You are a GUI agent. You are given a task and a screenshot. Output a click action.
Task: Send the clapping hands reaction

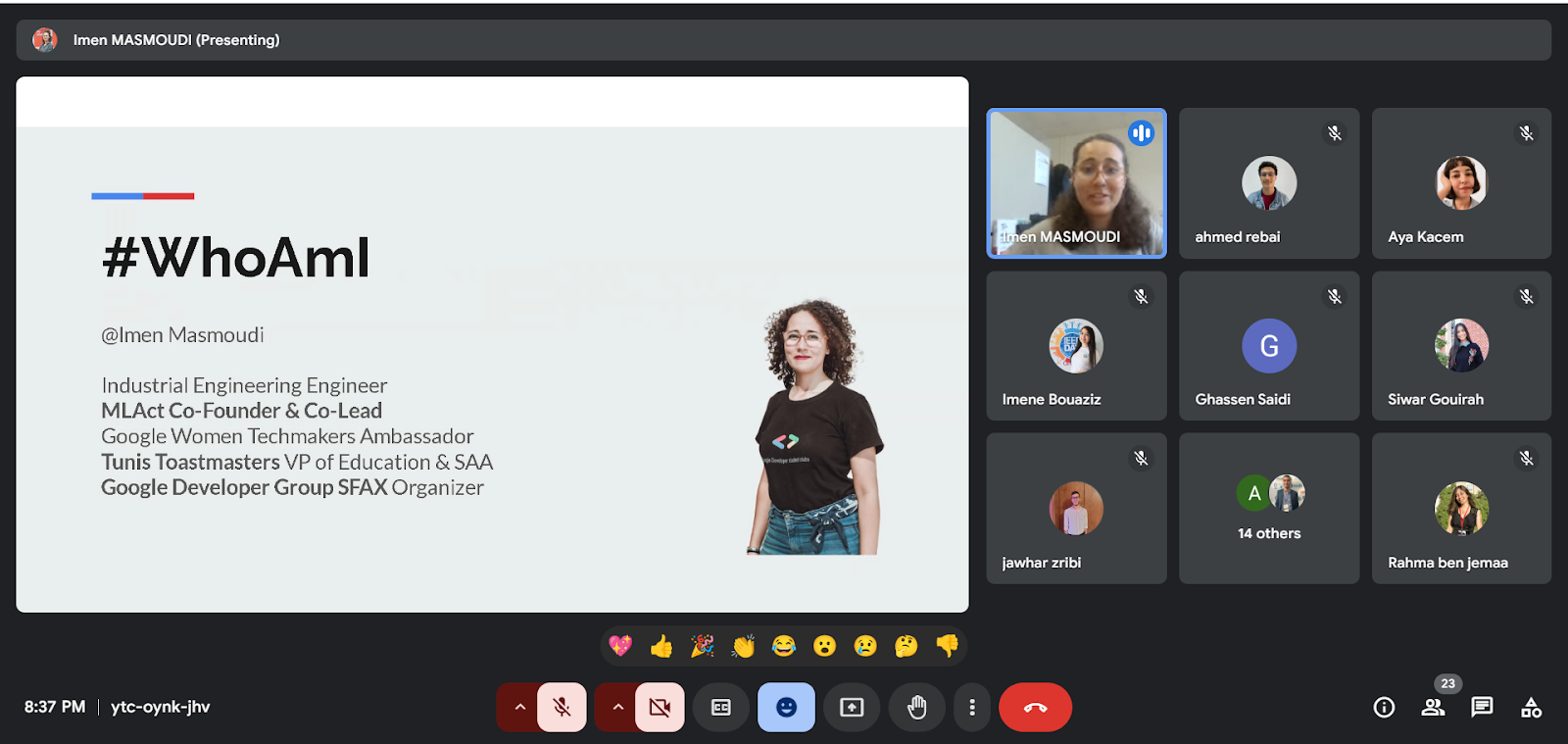point(744,646)
